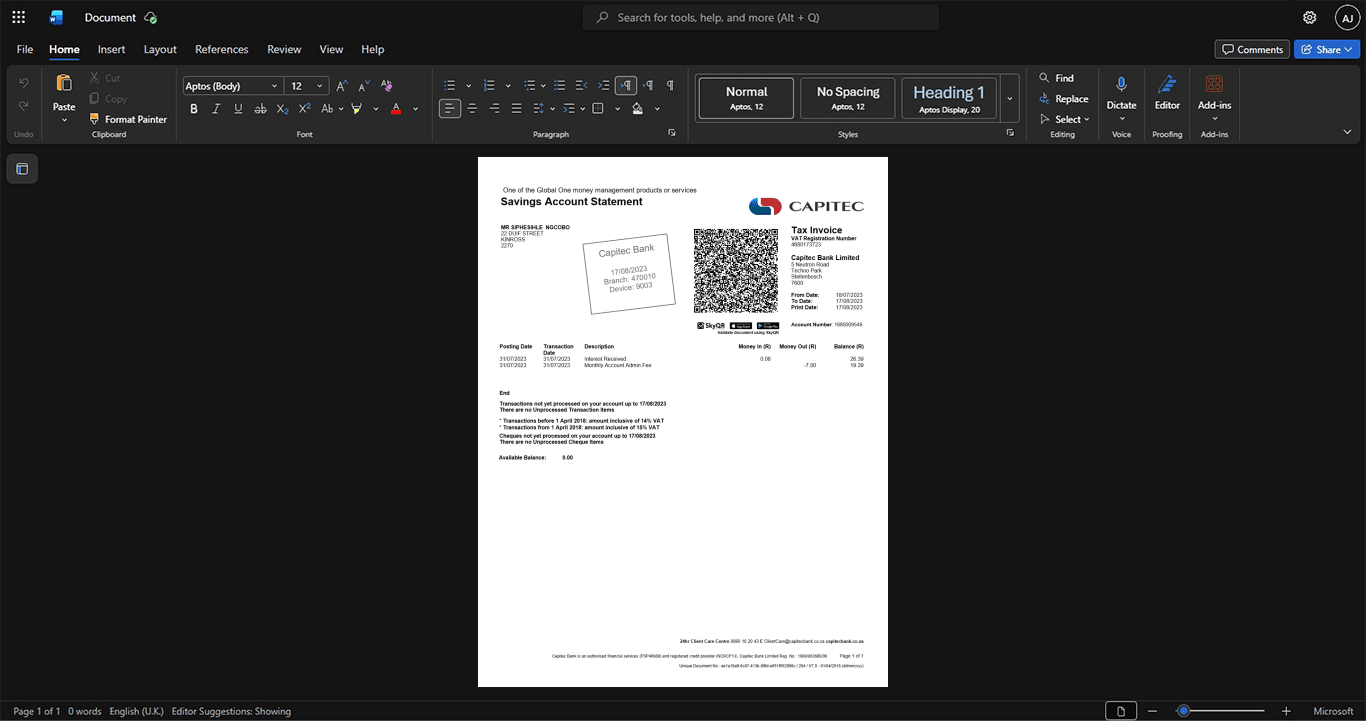Switch to the Review tab
This screenshot has width=1366, height=721.
tap(284, 49)
